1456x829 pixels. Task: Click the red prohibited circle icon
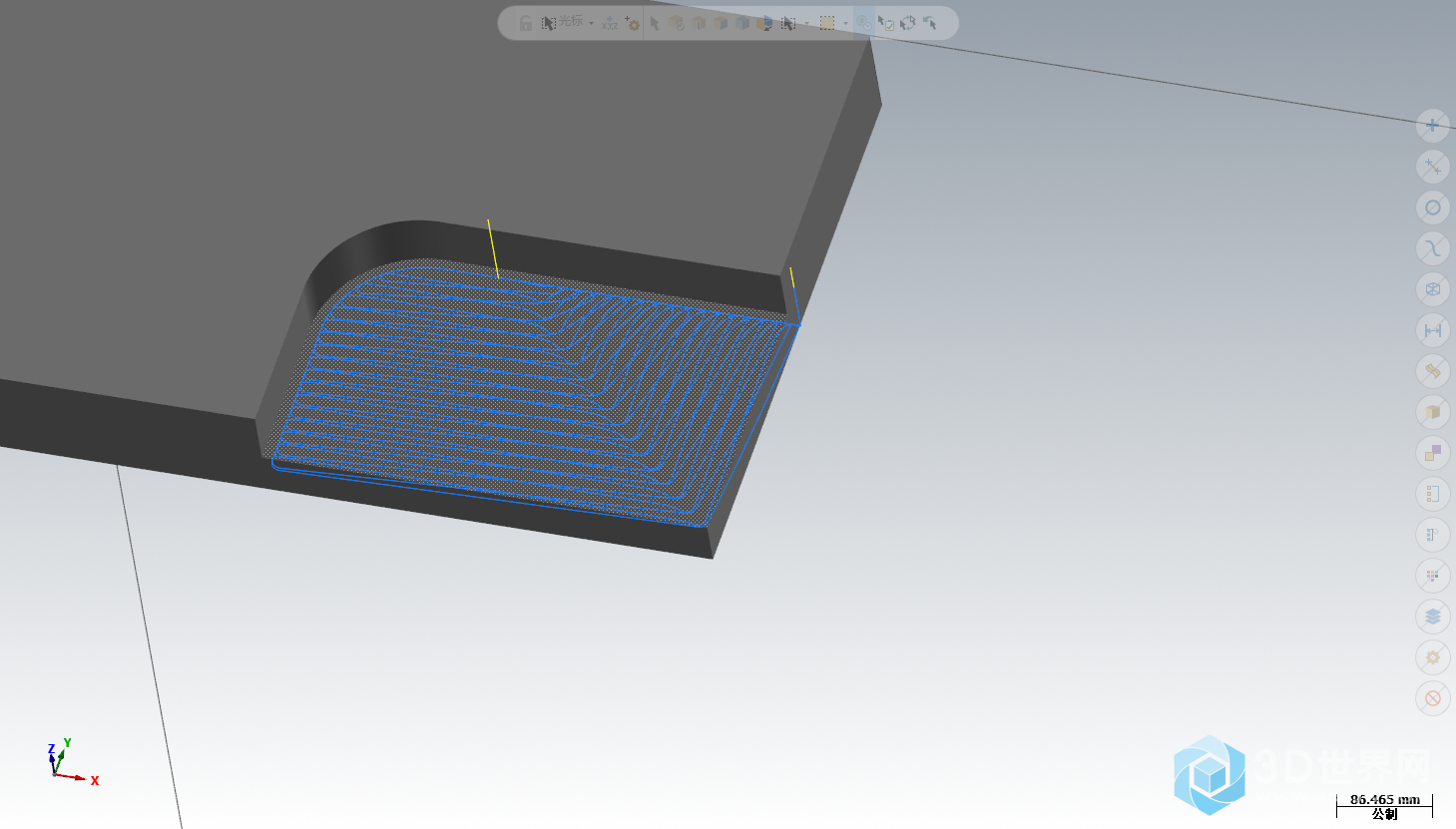point(1433,697)
